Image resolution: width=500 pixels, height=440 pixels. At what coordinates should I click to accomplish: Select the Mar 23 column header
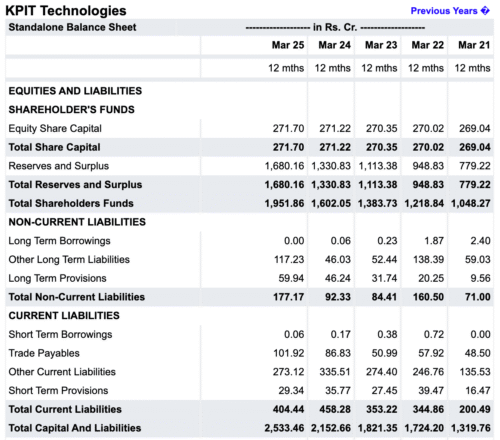[x=381, y=45]
